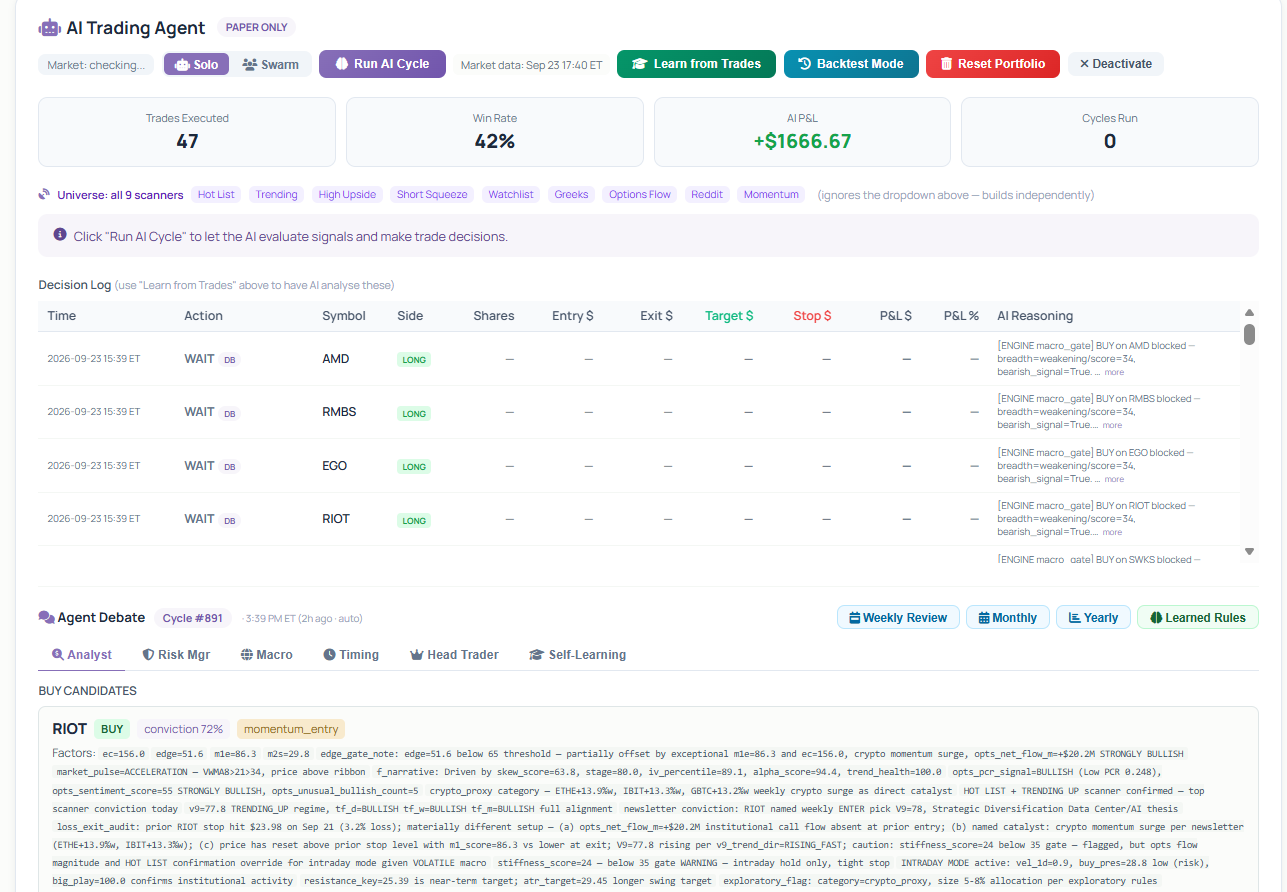This screenshot has height=892, width=1287.
Task: Select the High Upside scanner chip
Action: (x=347, y=194)
